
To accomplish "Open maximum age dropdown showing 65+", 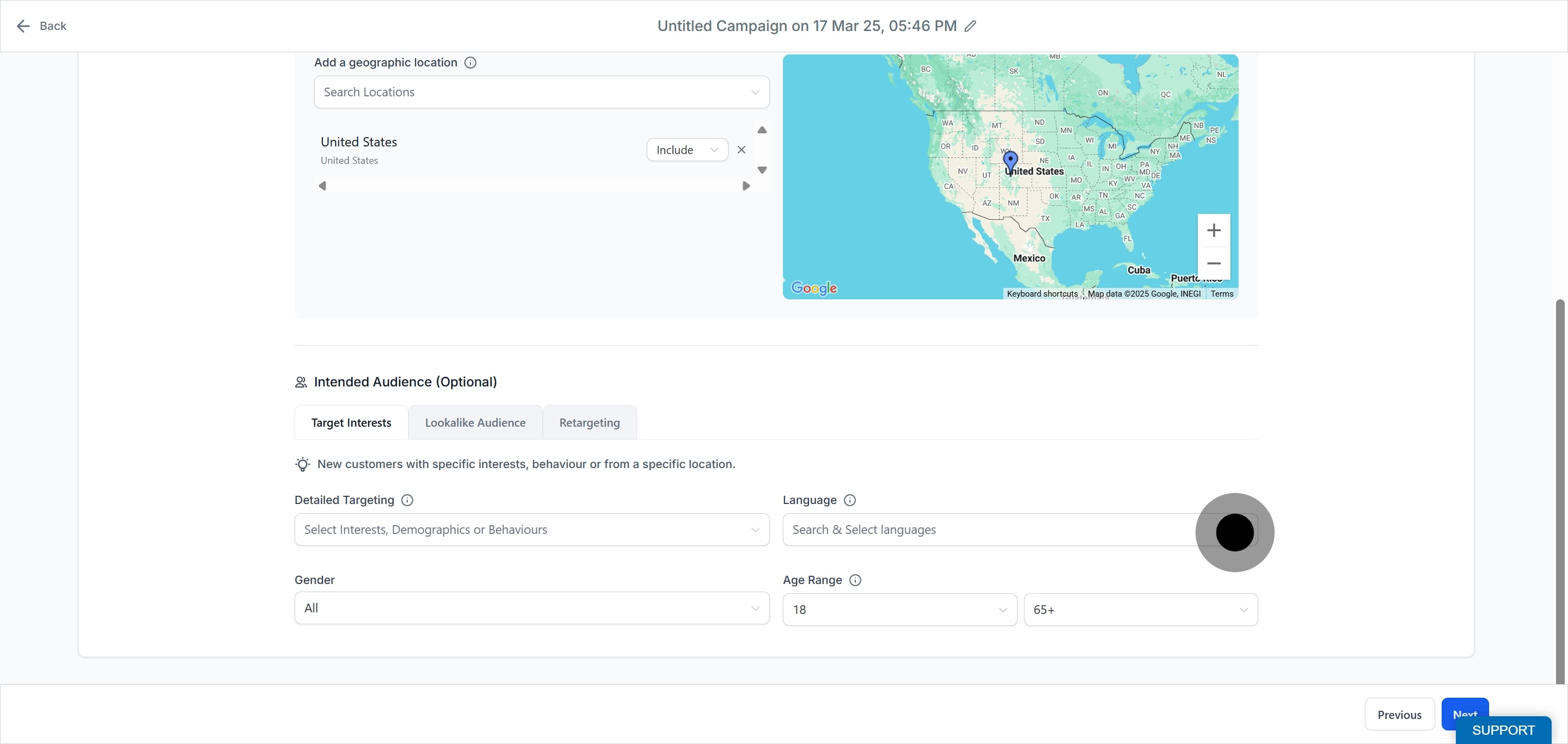I will tap(1141, 609).
